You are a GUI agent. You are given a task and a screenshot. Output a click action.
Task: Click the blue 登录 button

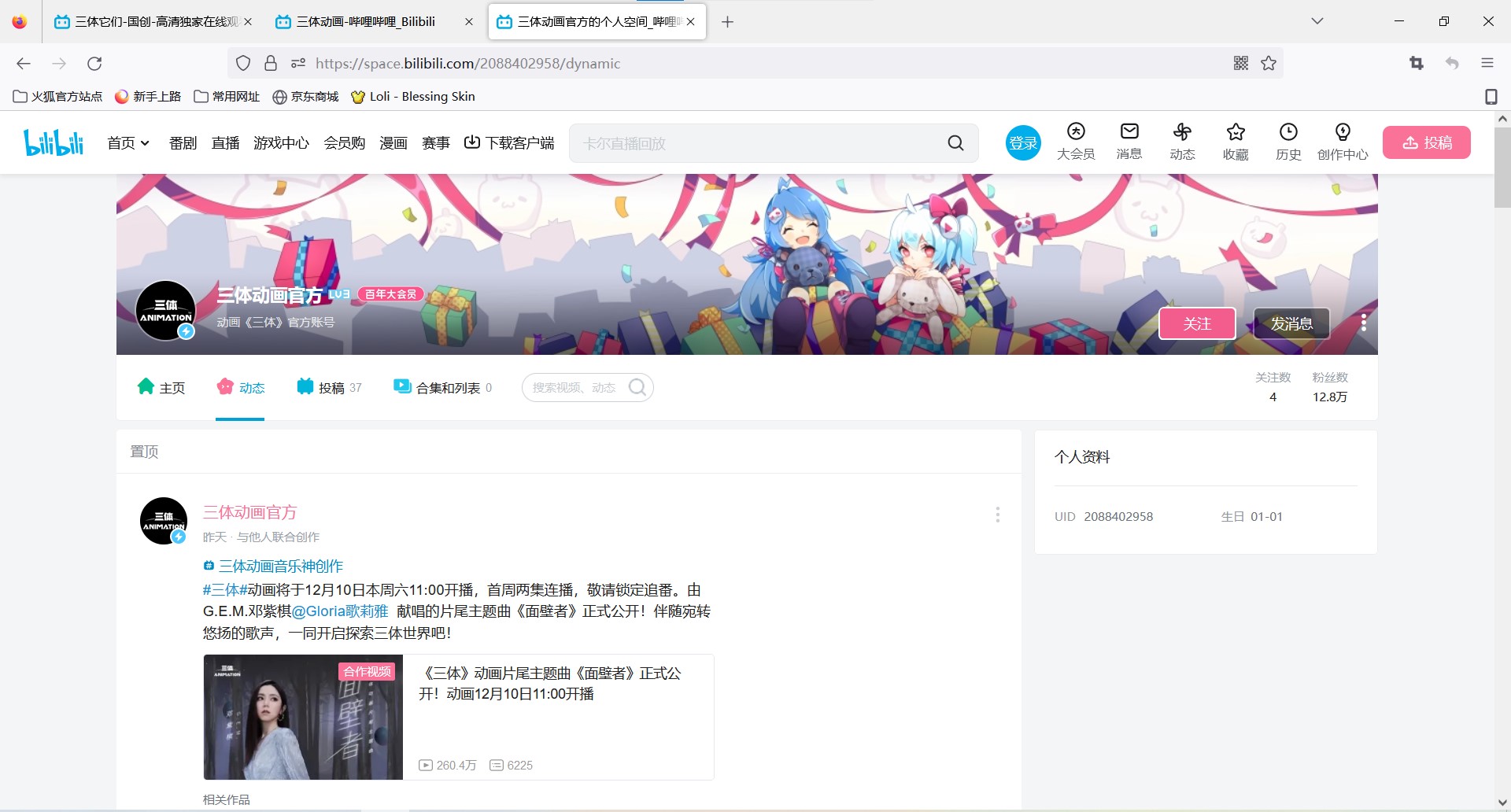click(x=1023, y=143)
